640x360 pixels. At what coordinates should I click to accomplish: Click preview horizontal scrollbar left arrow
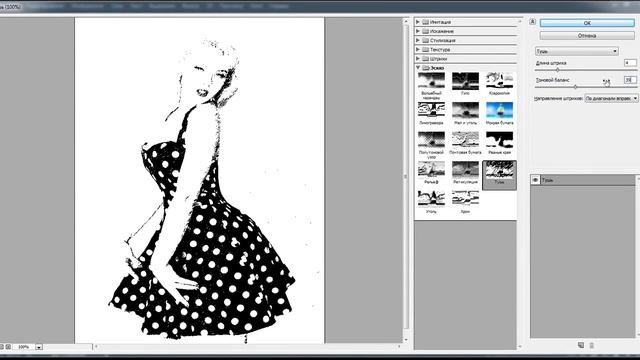click(x=96, y=347)
